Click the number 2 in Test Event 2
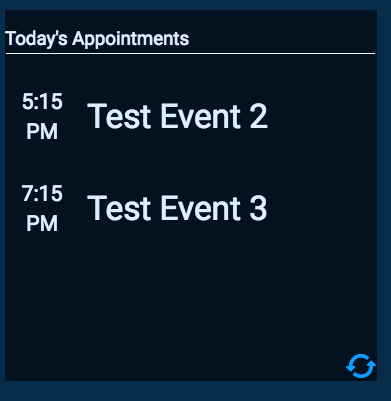Viewport: 391px width, 401px height. [x=259, y=116]
